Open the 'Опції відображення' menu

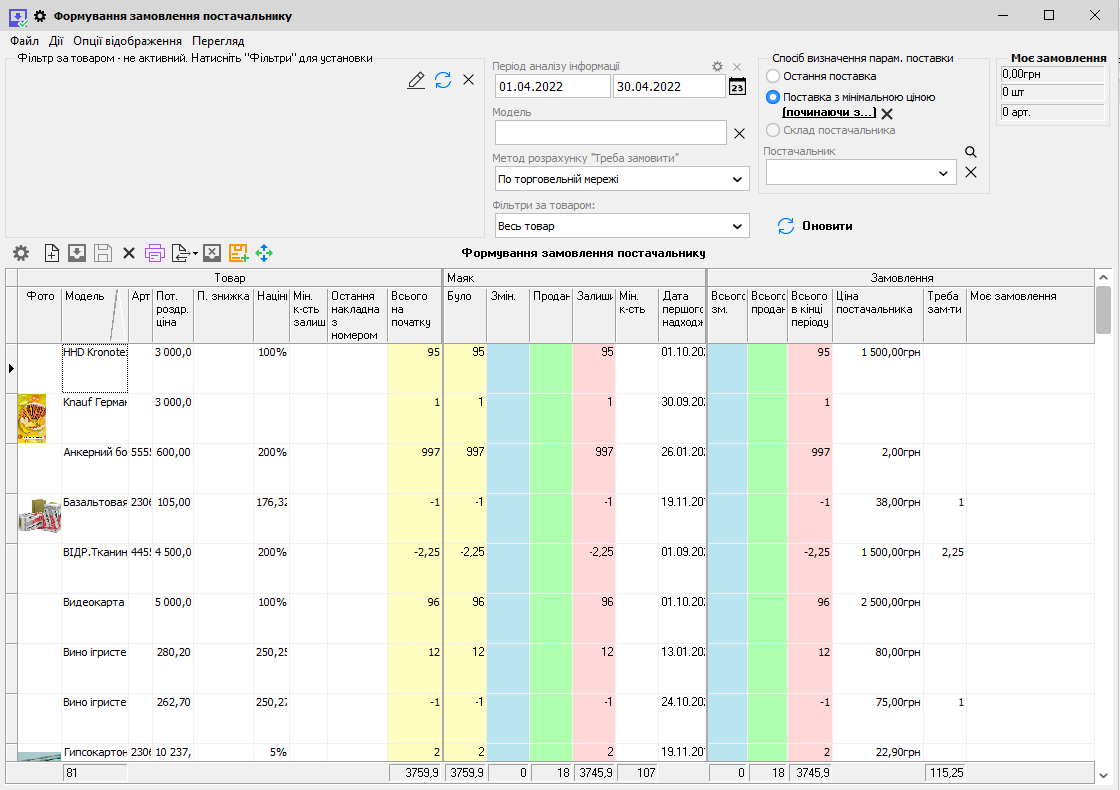(x=127, y=41)
